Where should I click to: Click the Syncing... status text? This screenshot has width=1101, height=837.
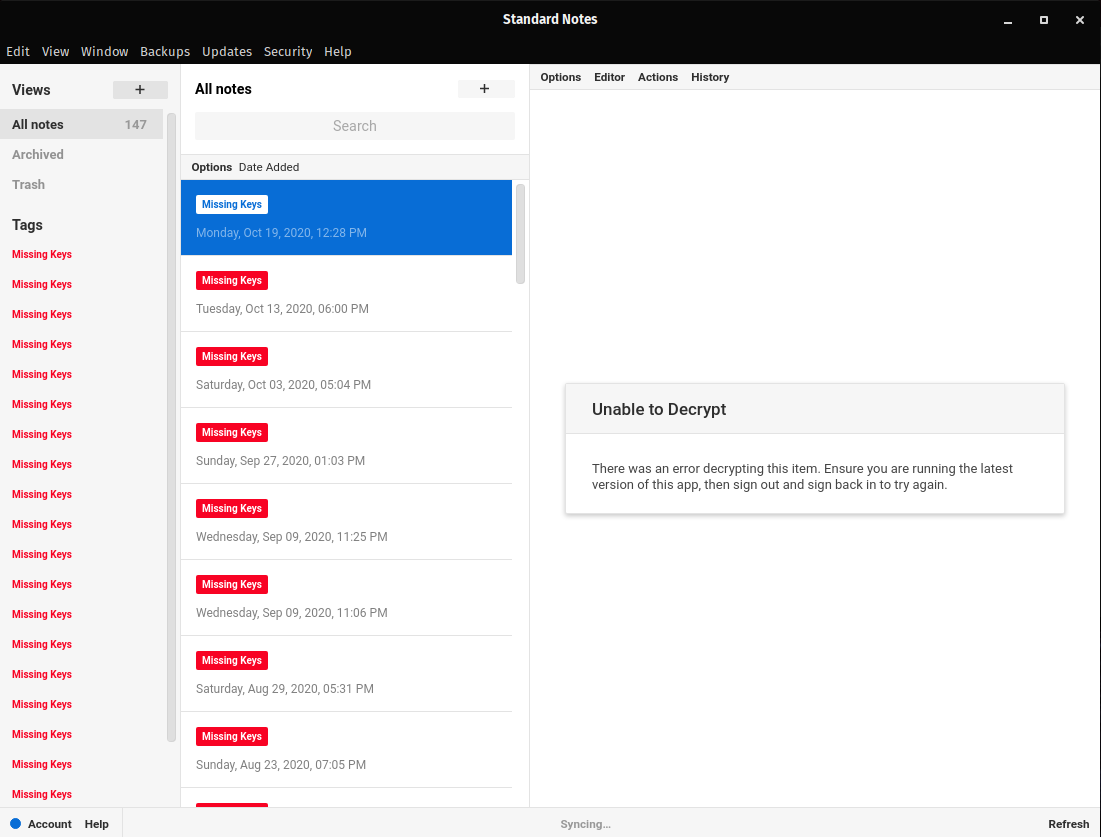[586, 824]
